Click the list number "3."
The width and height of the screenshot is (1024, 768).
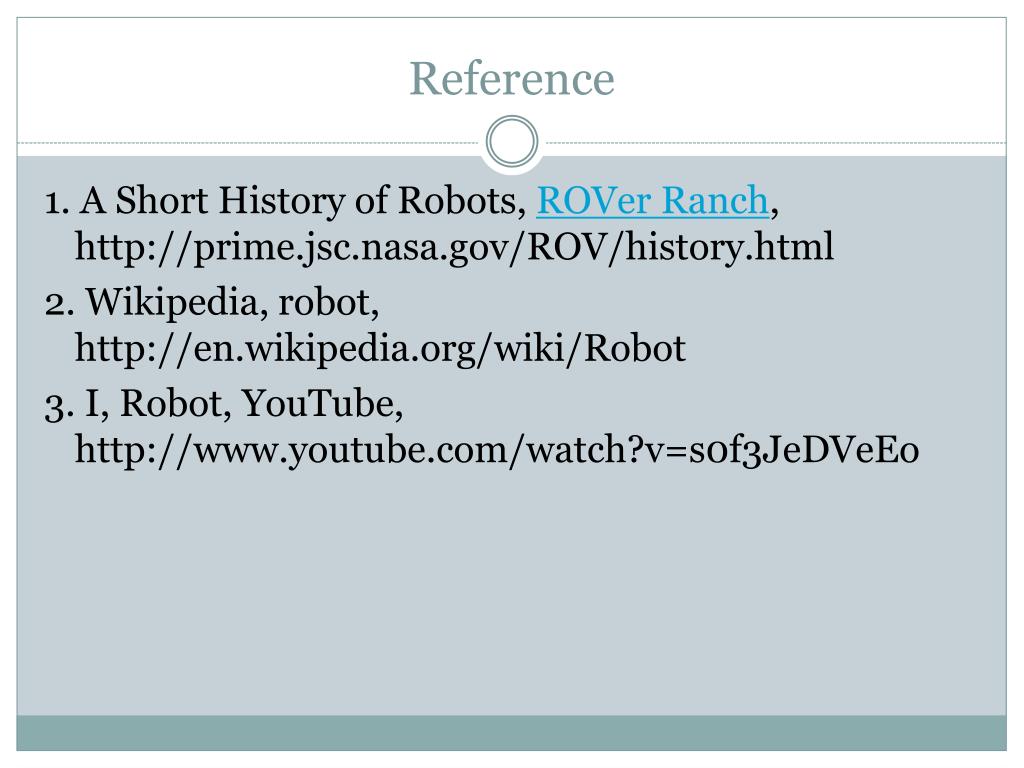(x=59, y=406)
